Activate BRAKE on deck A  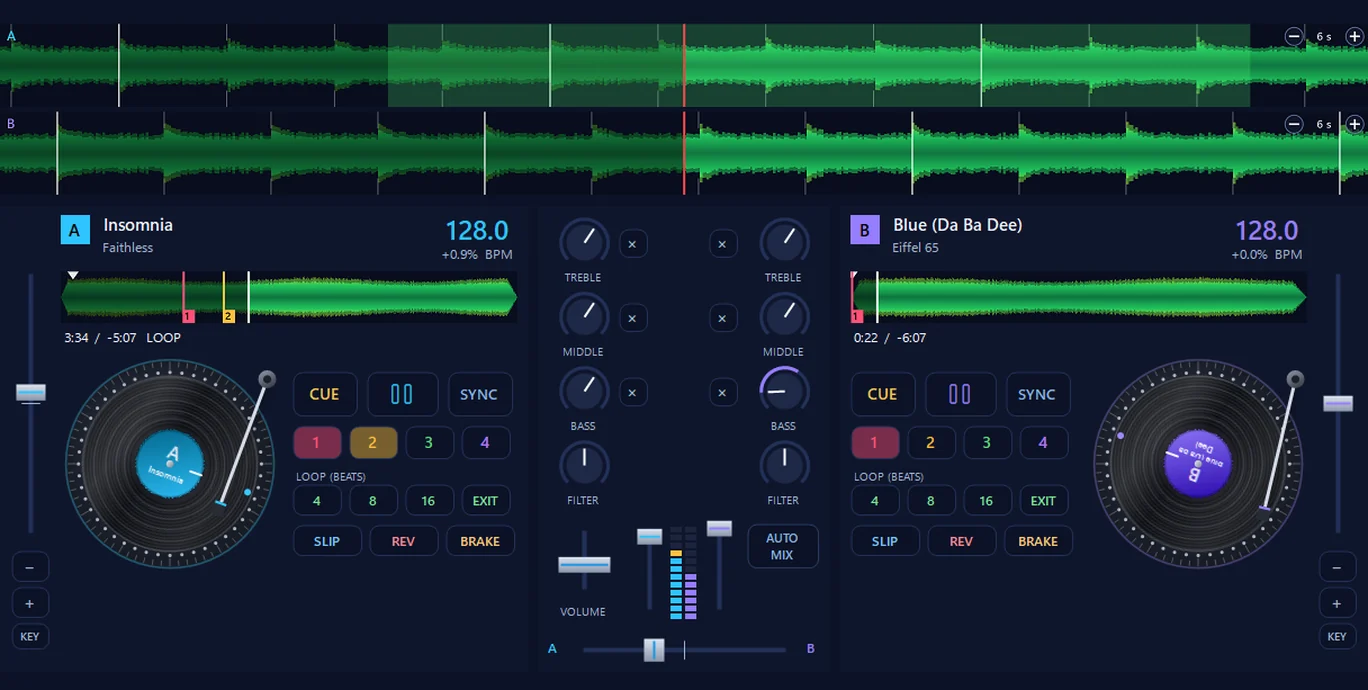[480, 541]
